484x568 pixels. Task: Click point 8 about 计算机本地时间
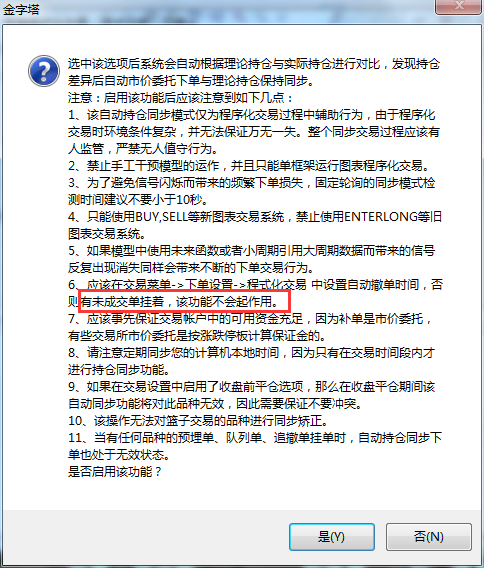[252, 361]
